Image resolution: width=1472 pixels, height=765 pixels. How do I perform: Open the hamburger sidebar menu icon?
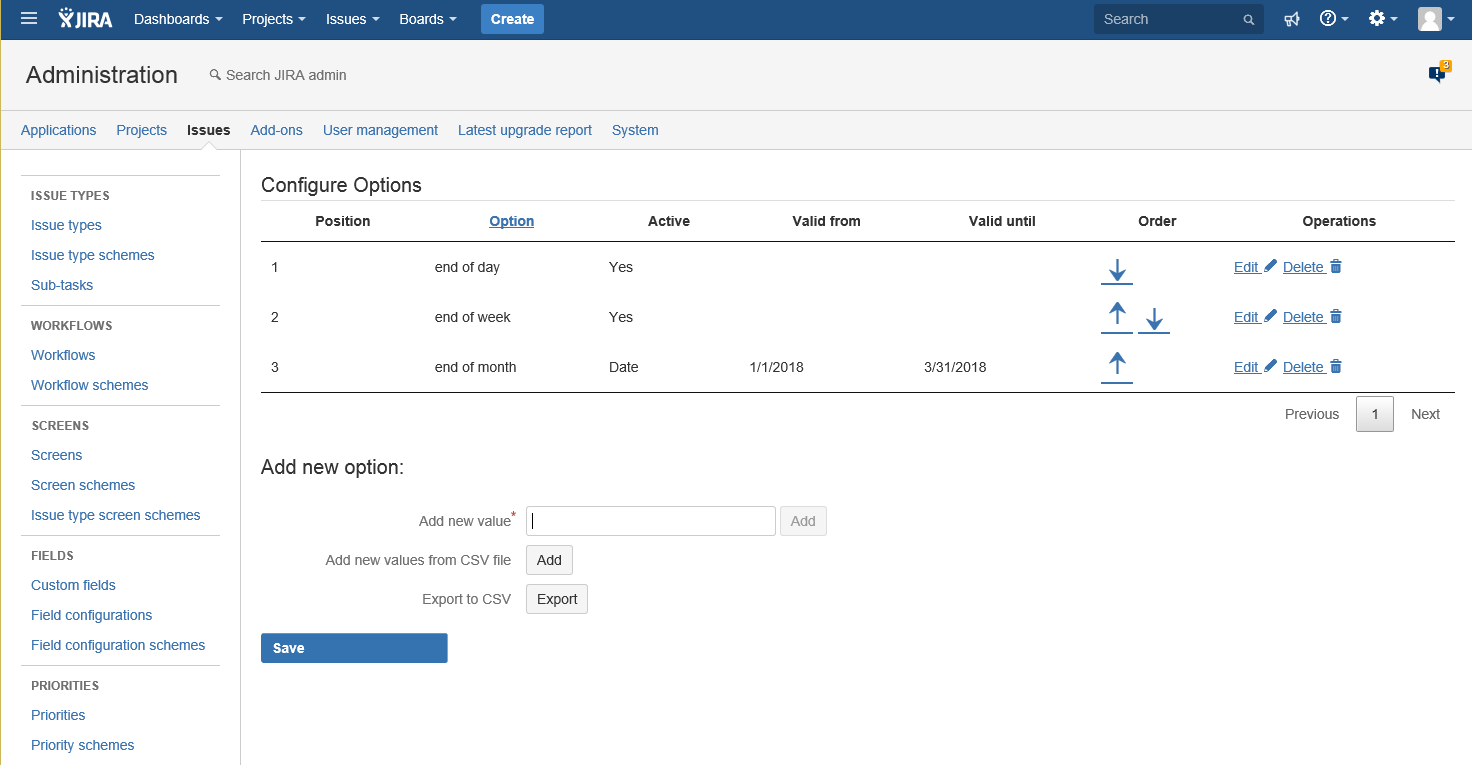pyautogui.click(x=29, y=19)
